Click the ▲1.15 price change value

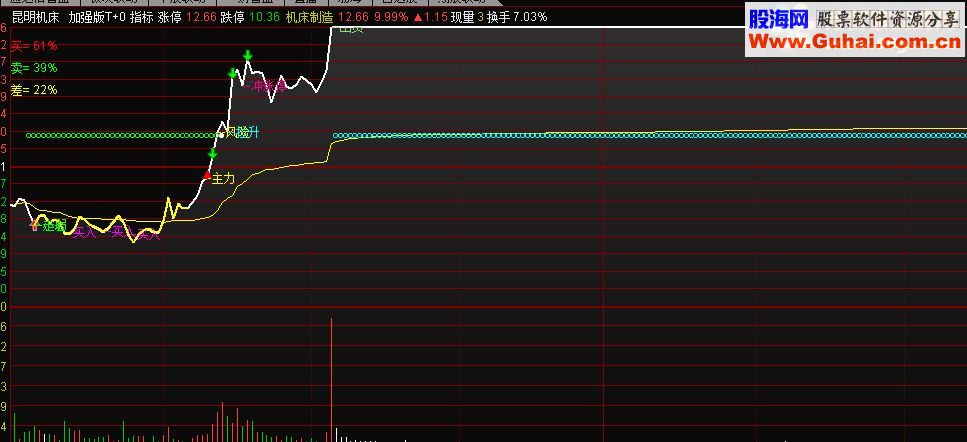tap(430, 17)
